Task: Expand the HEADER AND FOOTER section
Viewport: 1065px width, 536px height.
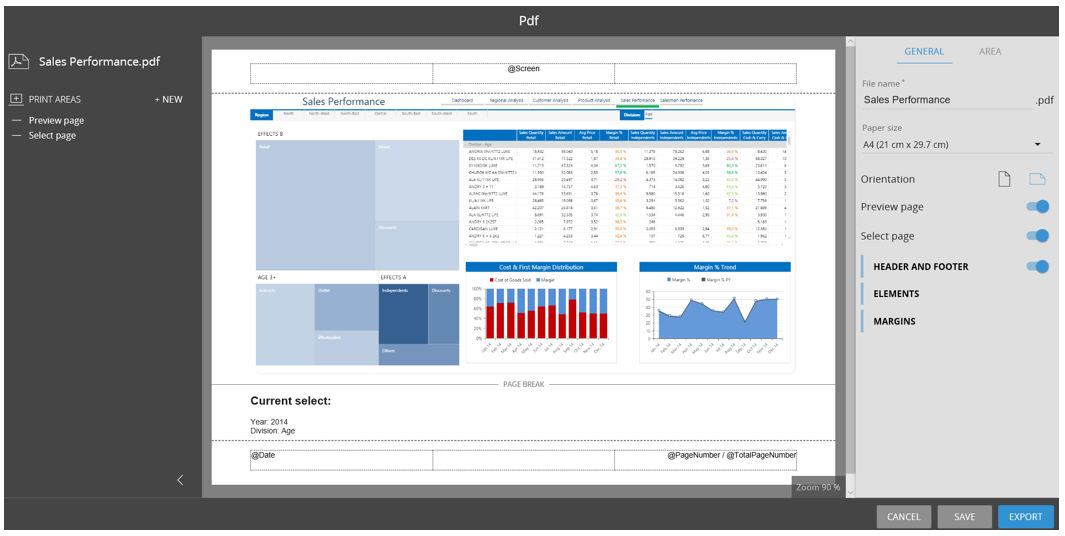Action: (920, 266)
